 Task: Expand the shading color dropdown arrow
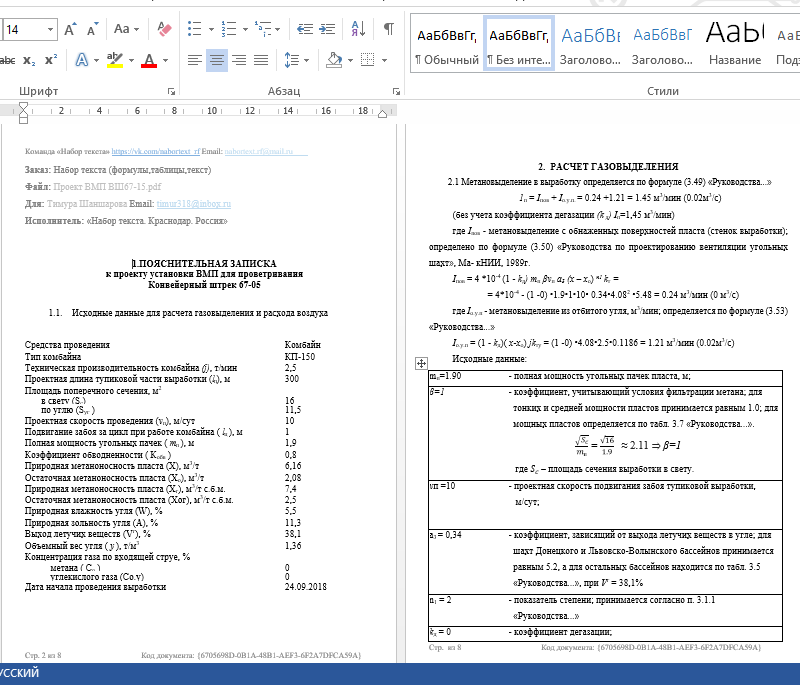(x=351, y=61)
